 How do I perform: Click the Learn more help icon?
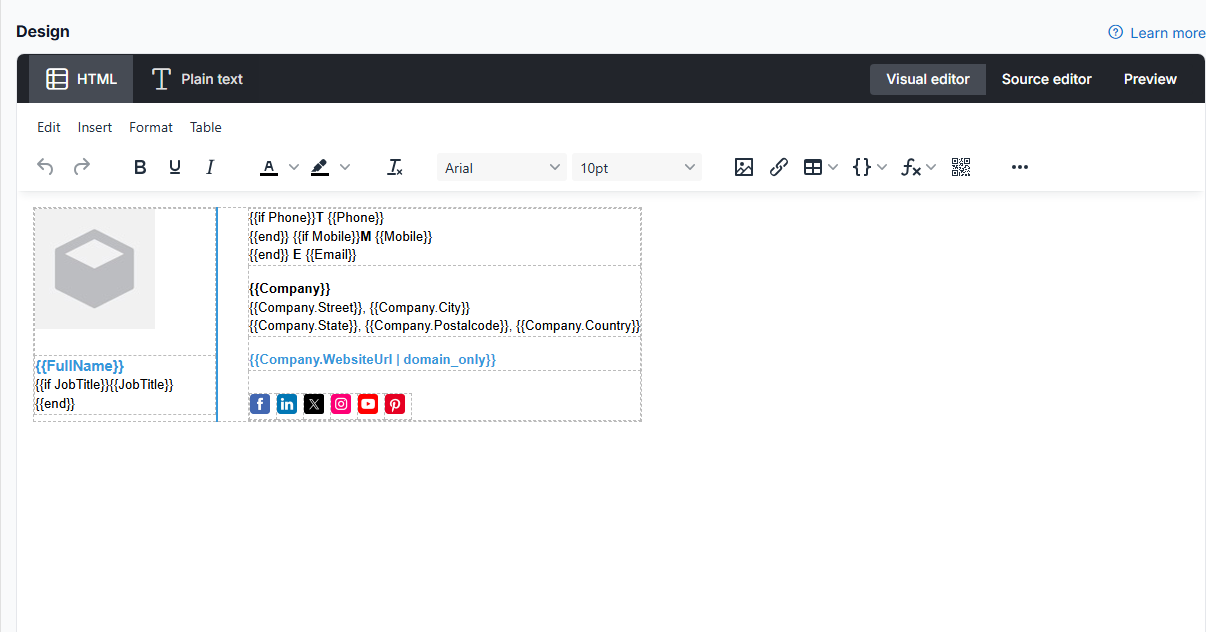[1116, 32]
